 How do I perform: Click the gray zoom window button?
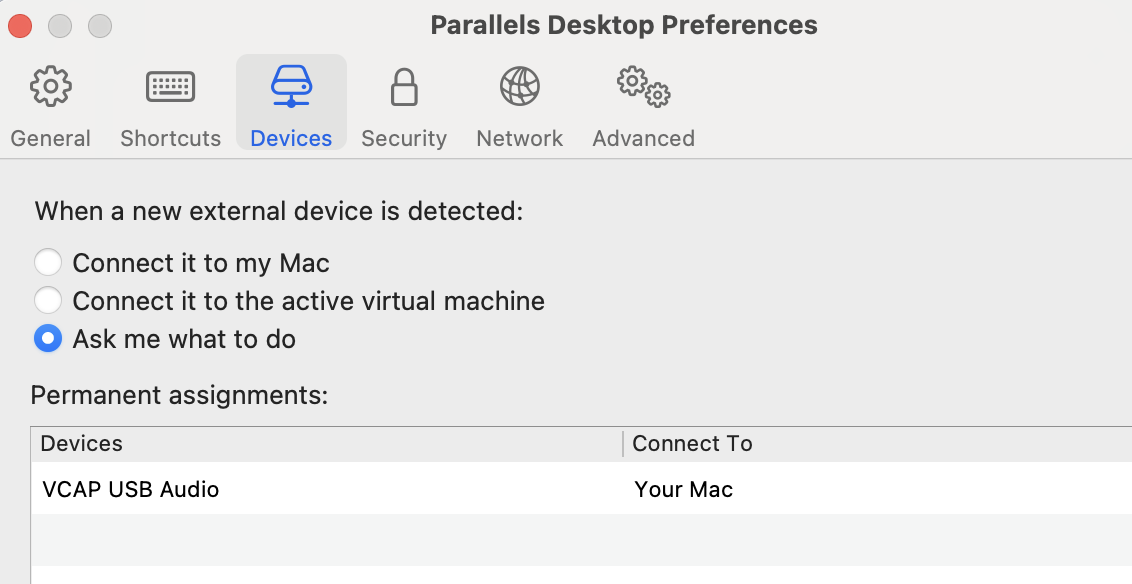pyautogui.click(x=100, y=26)
